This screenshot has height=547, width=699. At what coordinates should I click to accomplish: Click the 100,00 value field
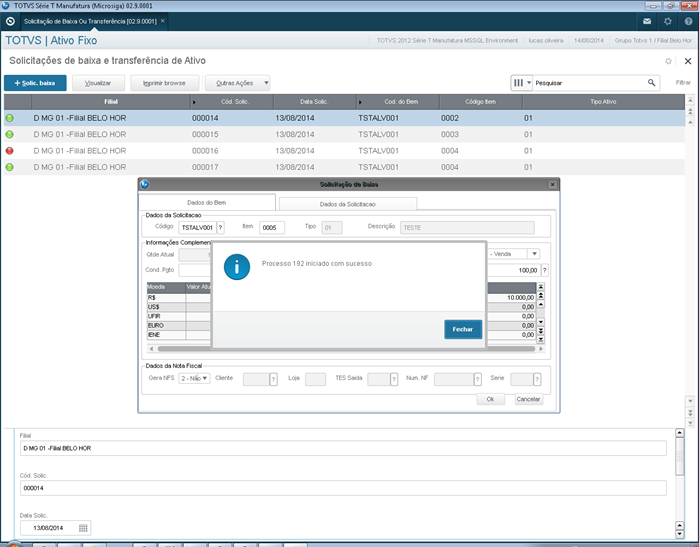click(514, 270)
